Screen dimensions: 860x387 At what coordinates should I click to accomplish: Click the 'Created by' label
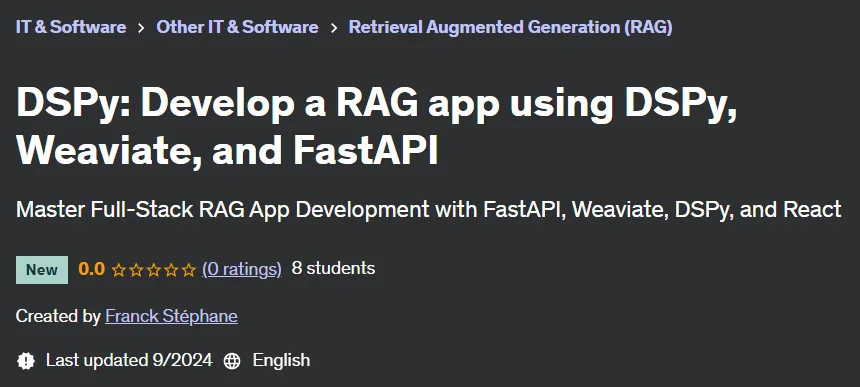point(58,316)
